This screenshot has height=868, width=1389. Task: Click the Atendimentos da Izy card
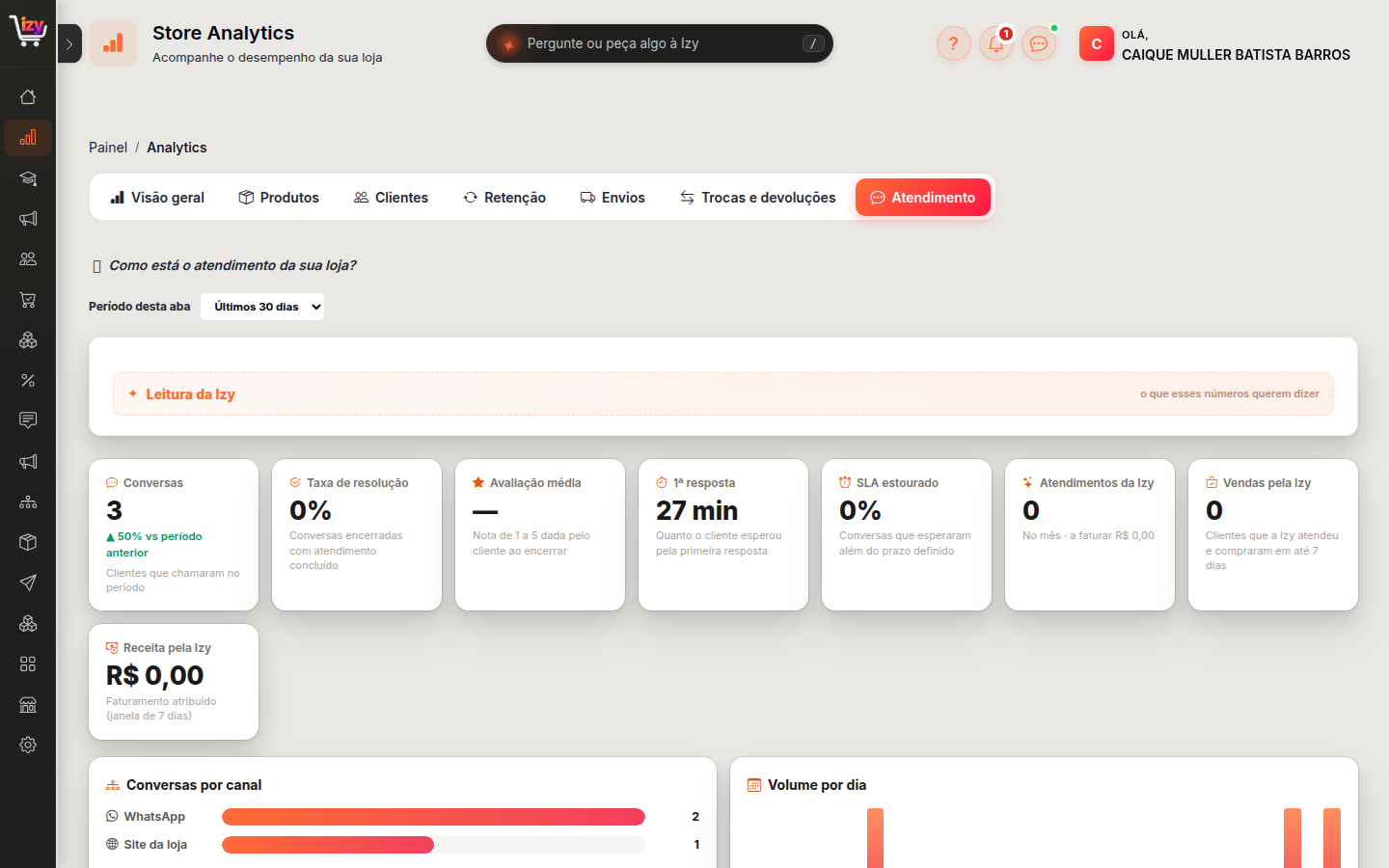[x=1090, y=534]
